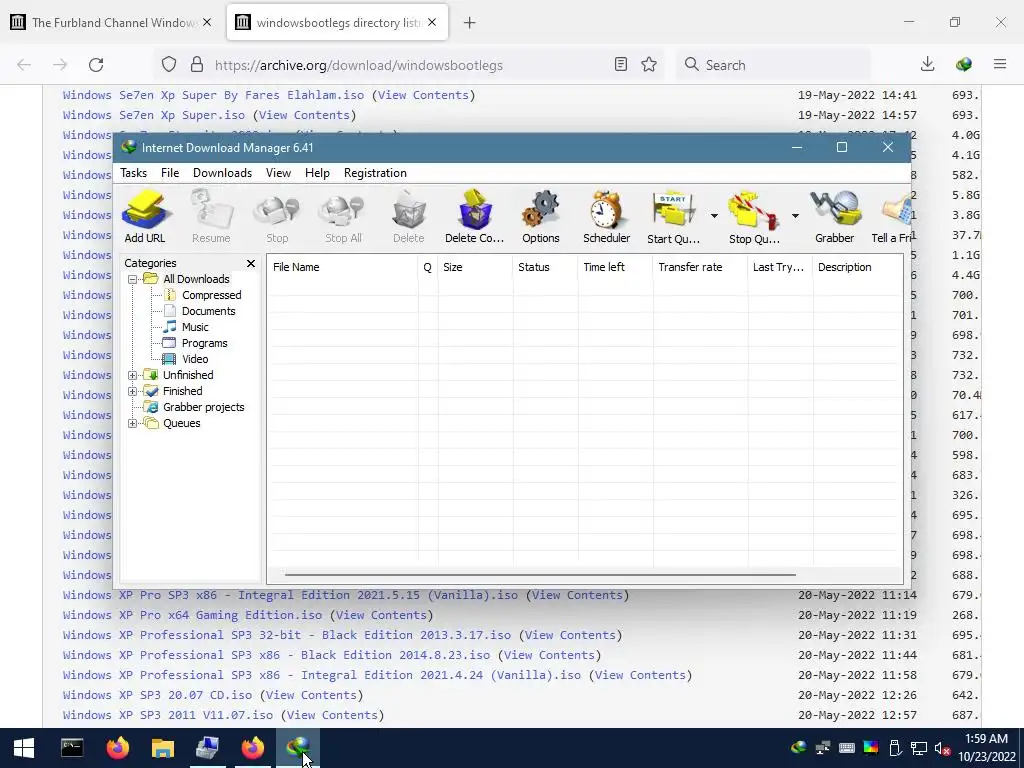Viewport: 1024px width, 768px height.
Task: Open Command Prompt from taskbar
Action: pos(72,748)
